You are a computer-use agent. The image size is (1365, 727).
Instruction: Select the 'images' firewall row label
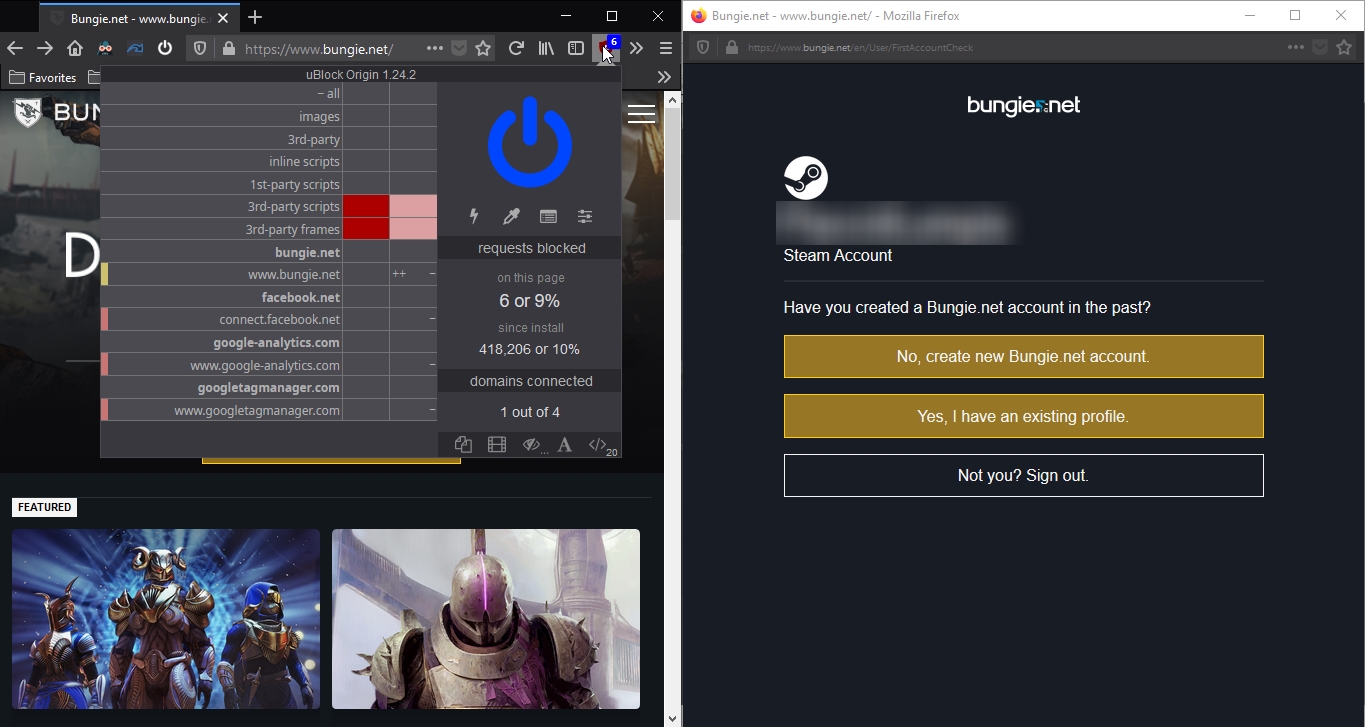pyautogui.click(x=320, y=117)
